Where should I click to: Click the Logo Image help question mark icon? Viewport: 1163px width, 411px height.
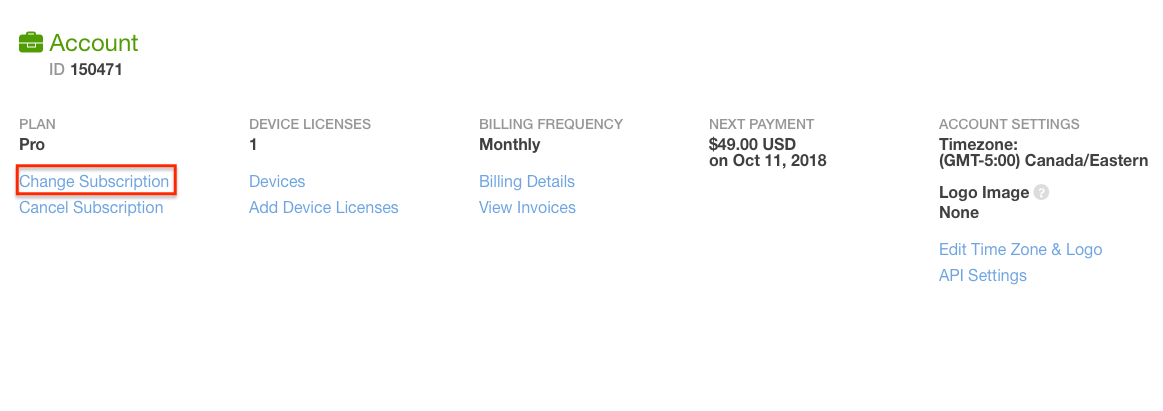point(1041,193)
